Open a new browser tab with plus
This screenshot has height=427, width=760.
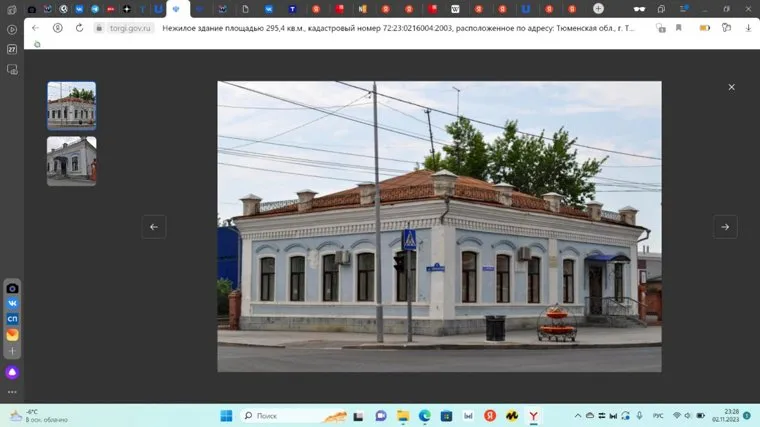[598, 9]
